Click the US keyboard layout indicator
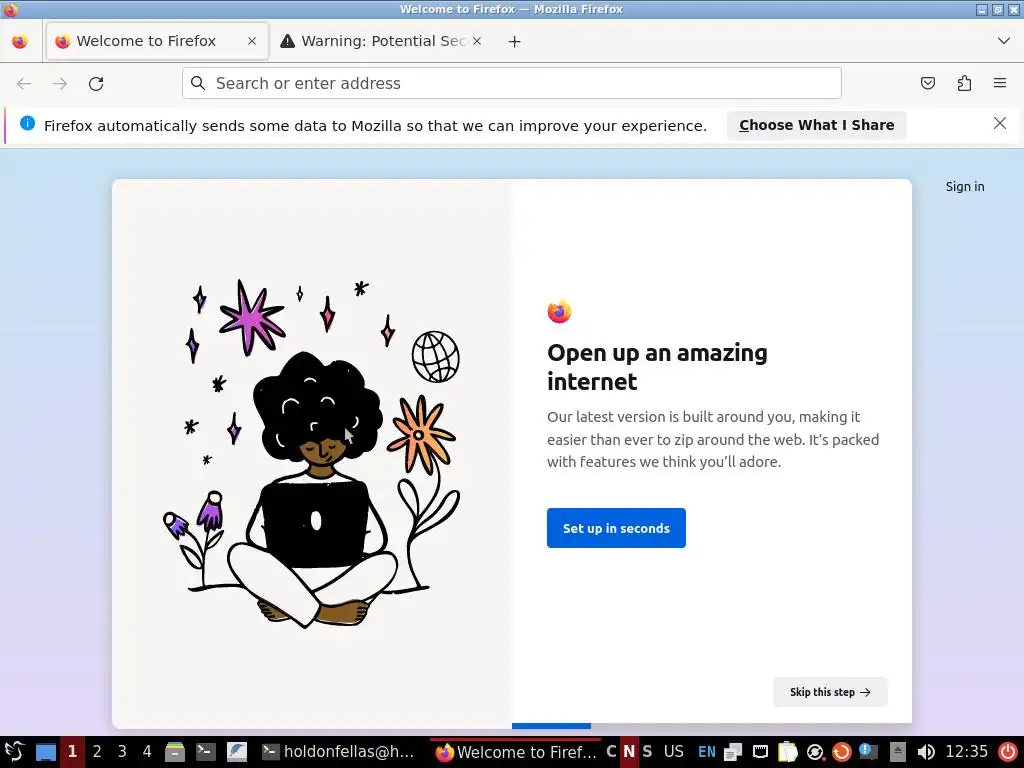 click(x=674, y=752)
